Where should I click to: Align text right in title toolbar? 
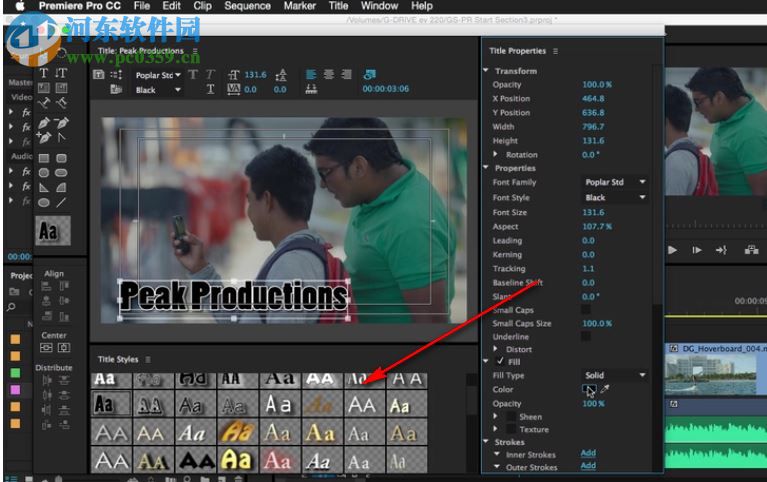[x=346, y=74]
